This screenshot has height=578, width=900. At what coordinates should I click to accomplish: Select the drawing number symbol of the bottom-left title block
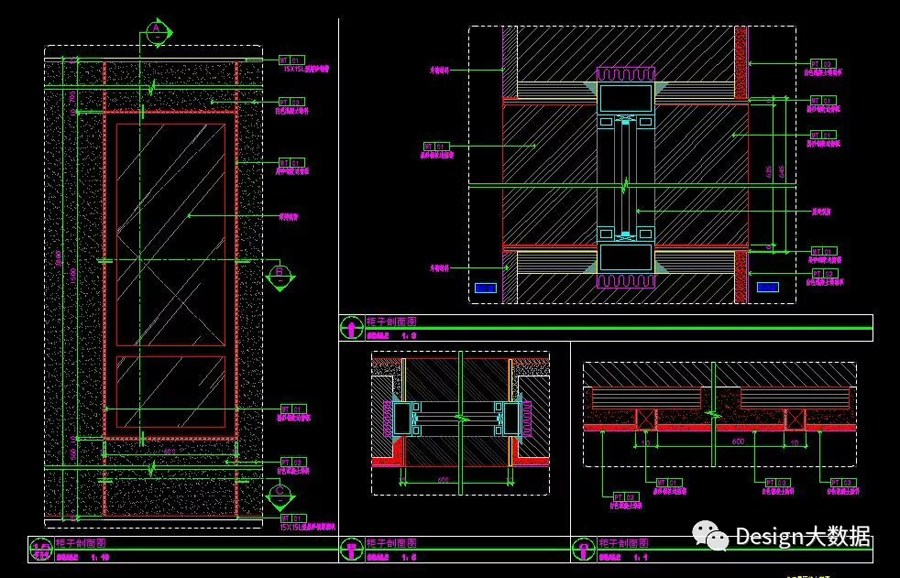point(40,548)
